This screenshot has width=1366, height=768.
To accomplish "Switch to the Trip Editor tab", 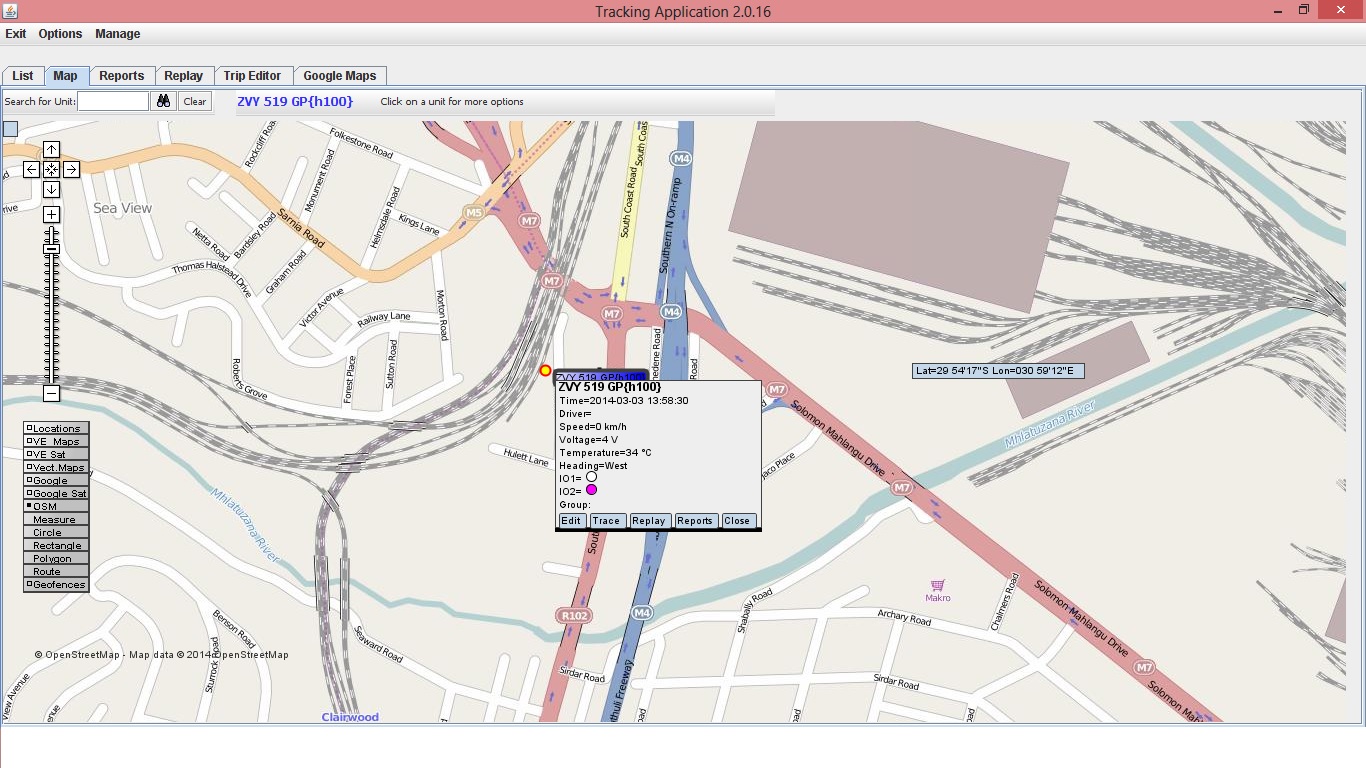I will [252, 76].
